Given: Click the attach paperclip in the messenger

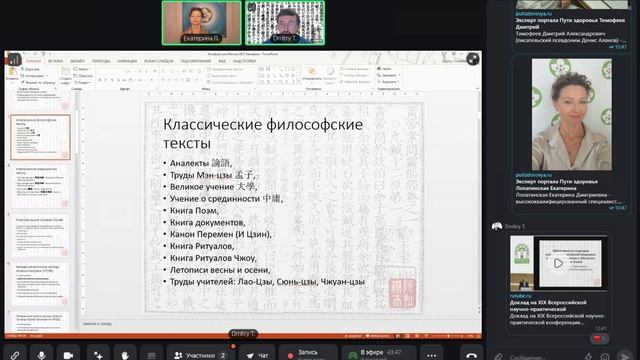Looking at the screenshot, I should [x=498, y=357].
